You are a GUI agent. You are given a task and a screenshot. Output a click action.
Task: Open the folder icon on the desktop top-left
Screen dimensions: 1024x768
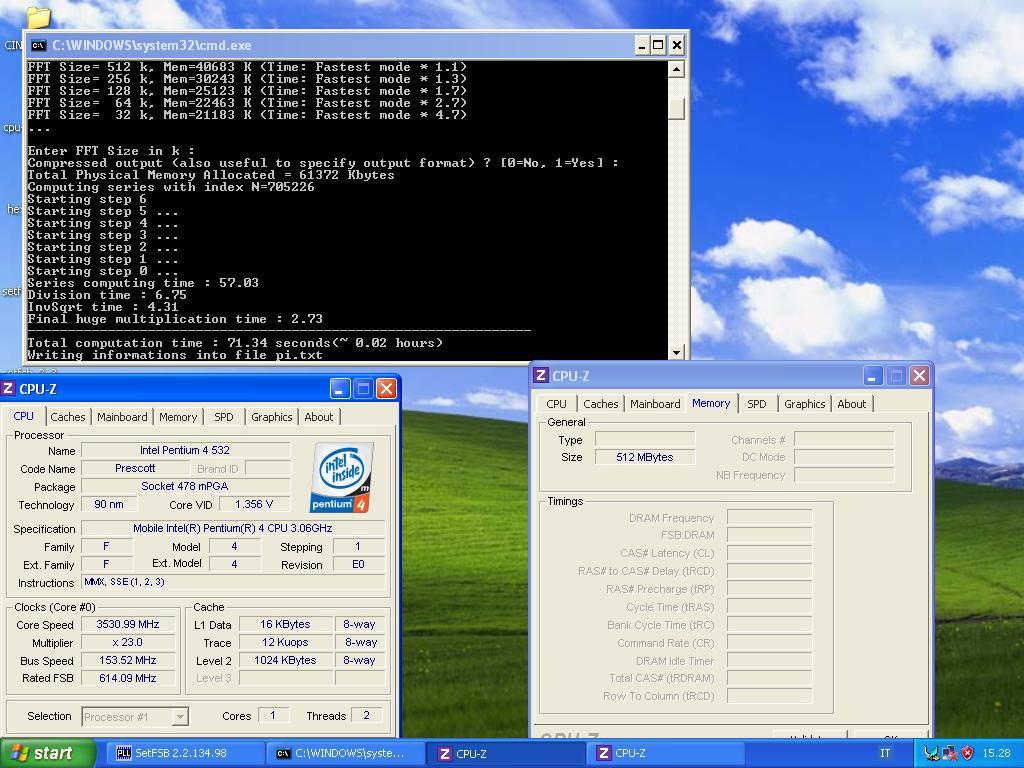coord(38,16)
